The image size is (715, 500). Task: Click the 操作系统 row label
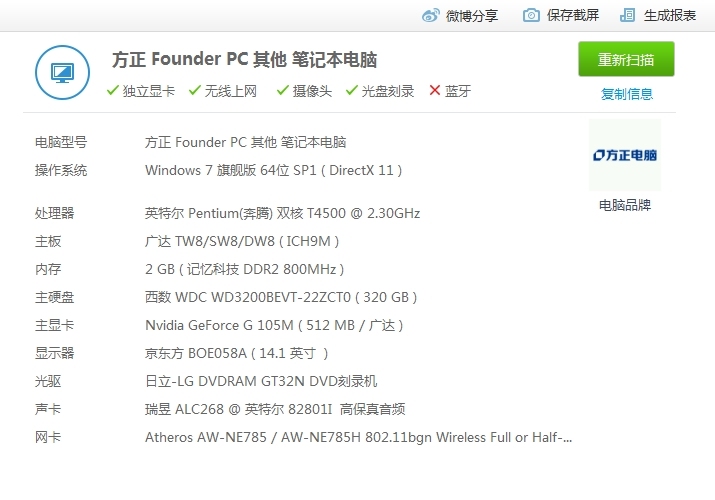pyautogui.click(x=61, y=170)
